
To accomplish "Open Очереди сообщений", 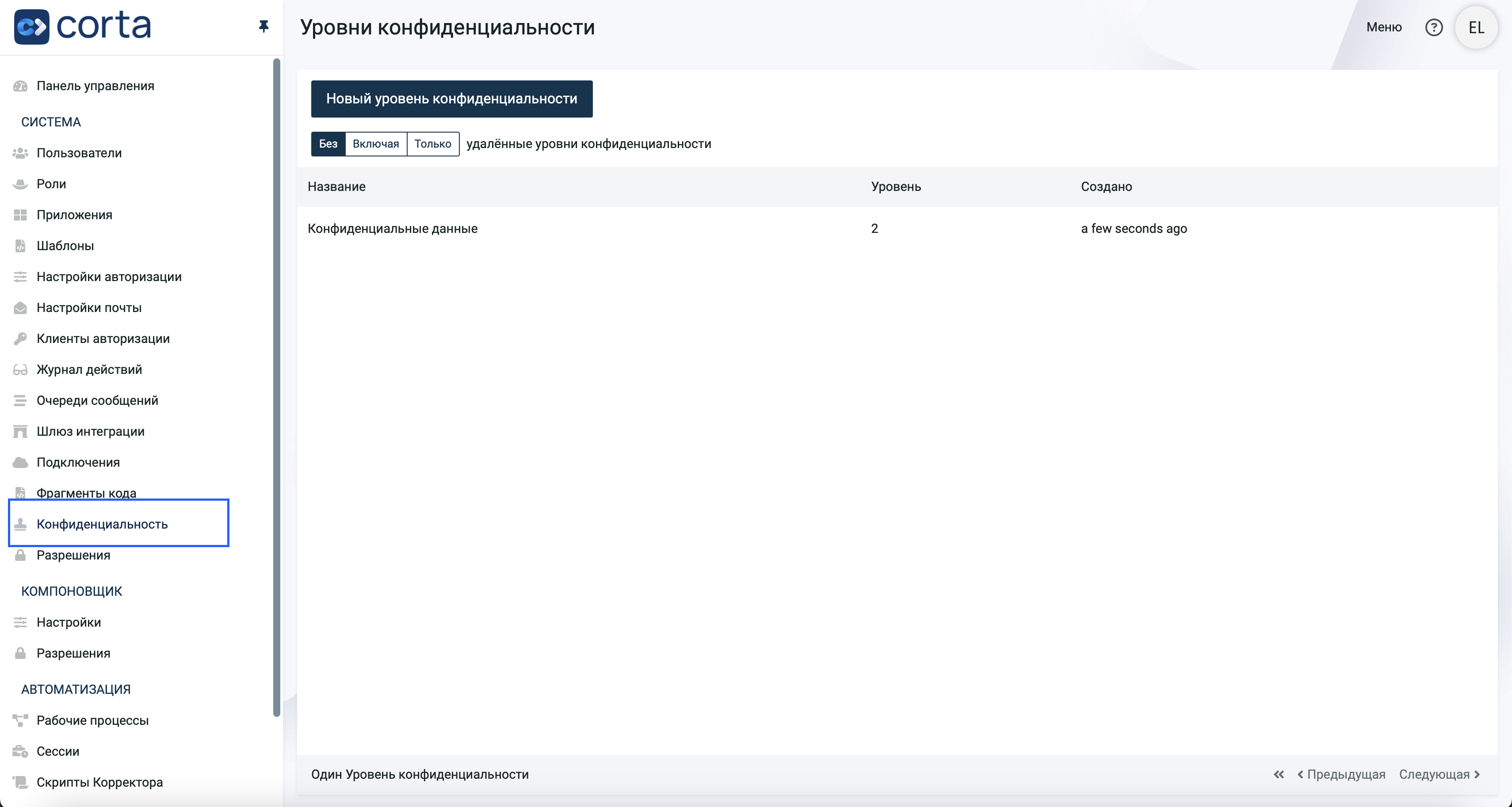I will pyautogui.click(x=97, y=400).
